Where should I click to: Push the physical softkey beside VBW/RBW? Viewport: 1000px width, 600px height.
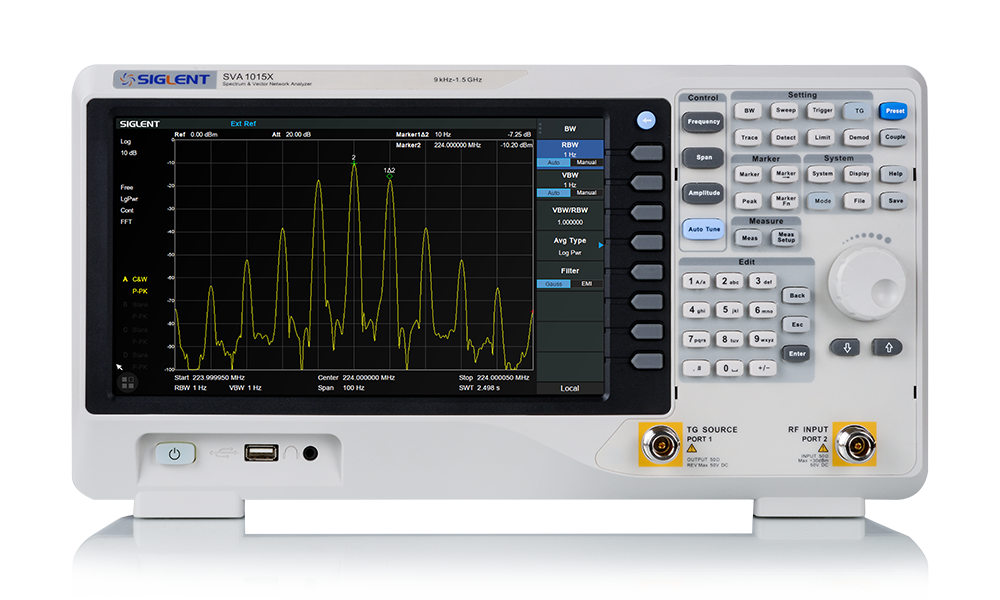[x=647, y=212]
